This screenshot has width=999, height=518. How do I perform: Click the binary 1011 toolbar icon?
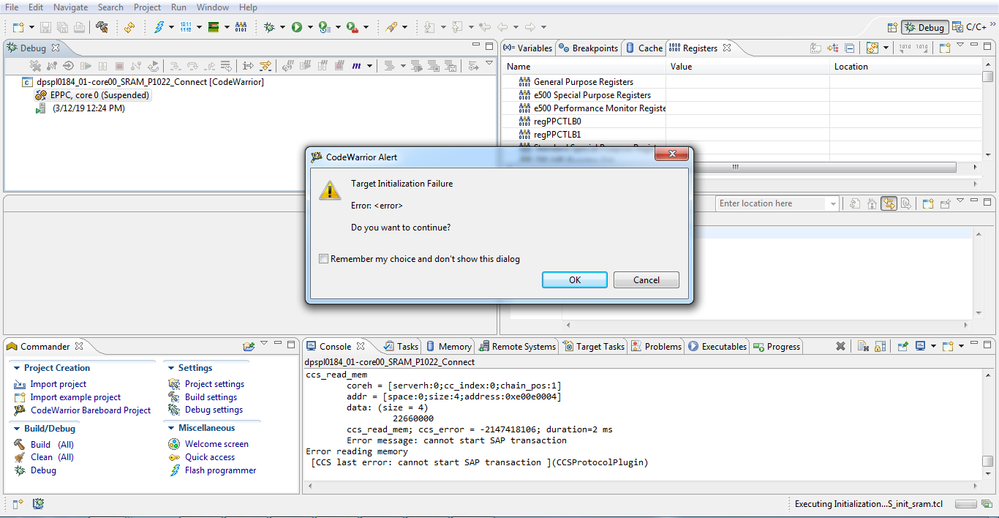186,27
